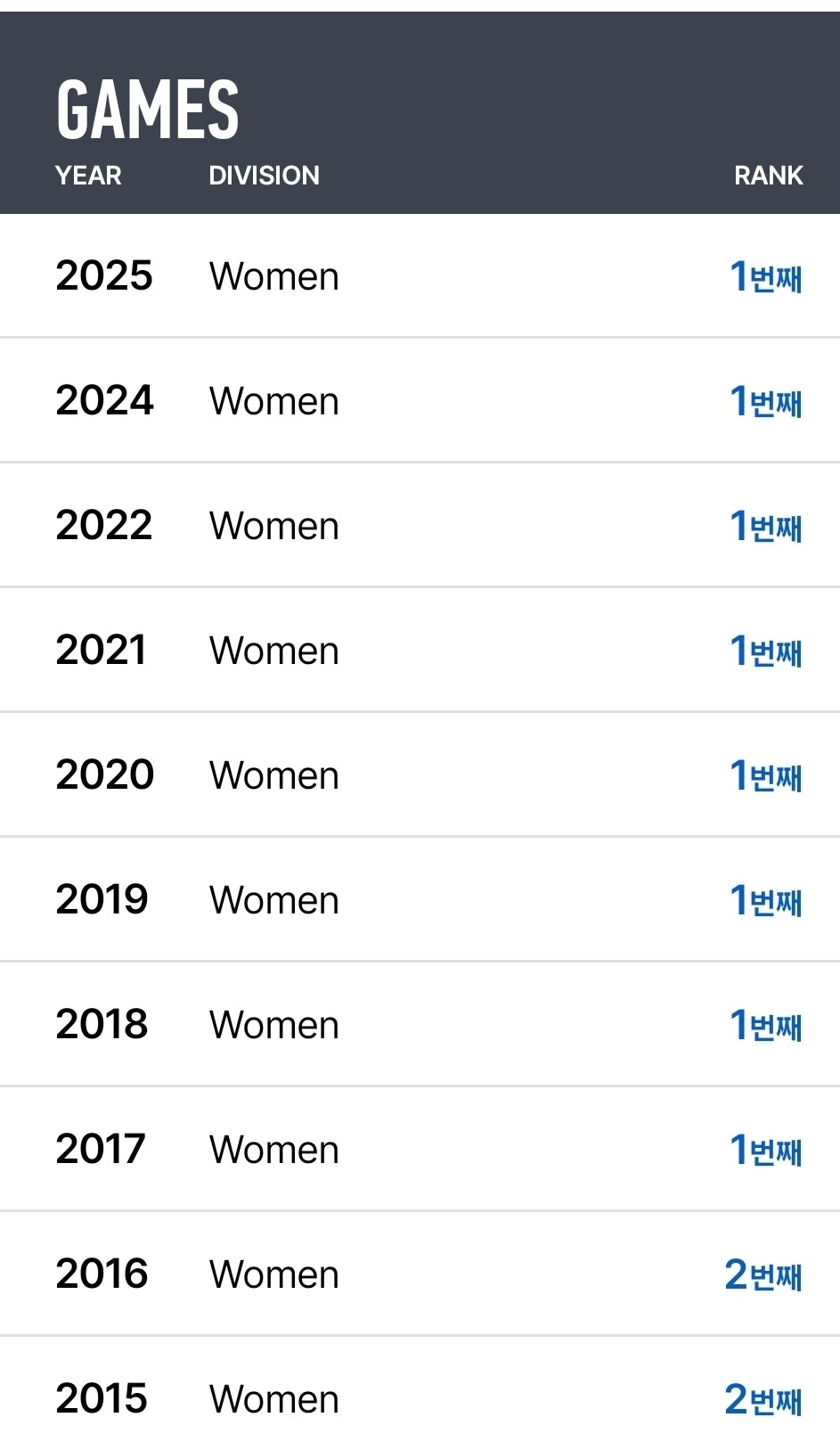The image size is (840, 1450).
Task: Click the YEAR column header
Action: click(88, 176)
